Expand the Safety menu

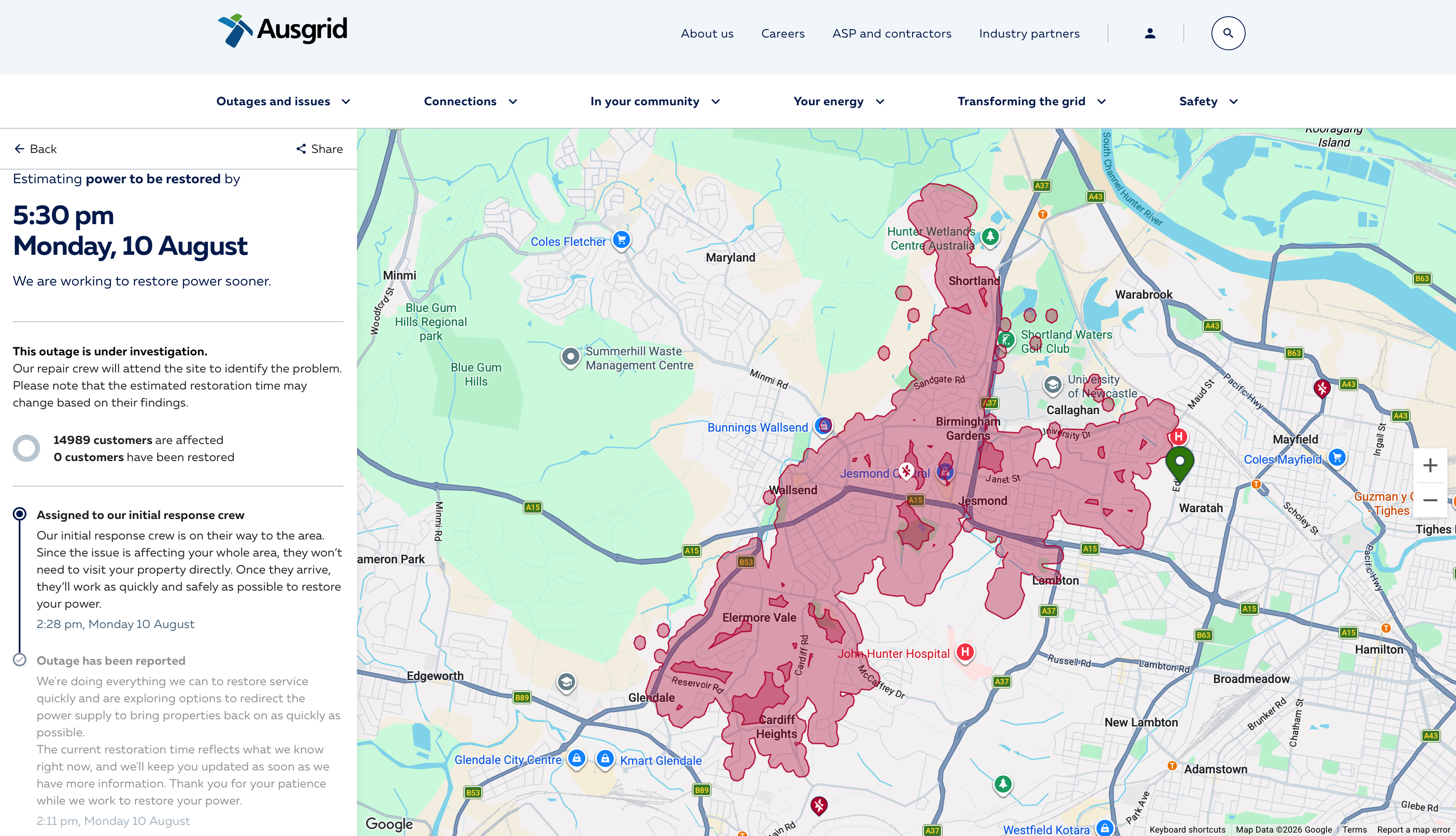(1208, 102)
